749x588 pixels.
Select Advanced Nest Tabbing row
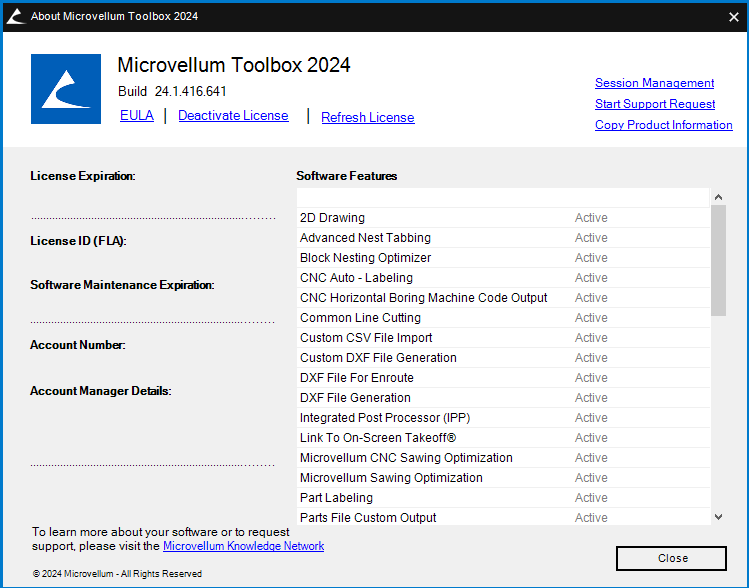coord(503,238)
